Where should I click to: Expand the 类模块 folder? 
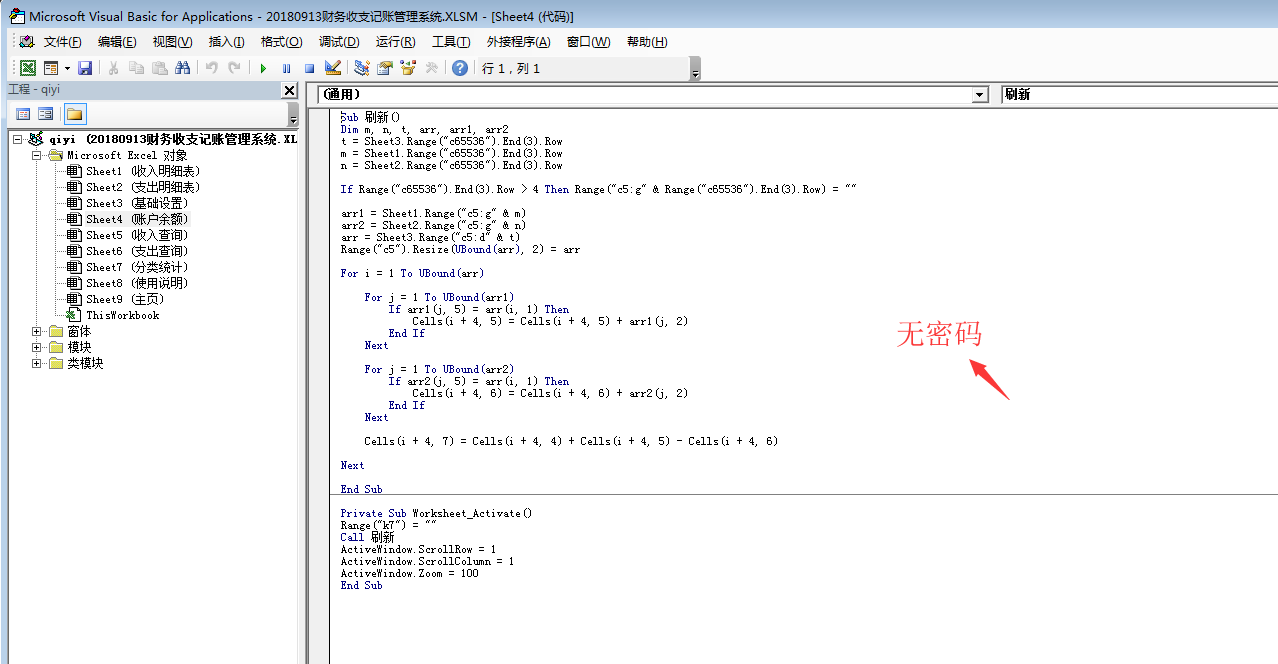point(36,363)
